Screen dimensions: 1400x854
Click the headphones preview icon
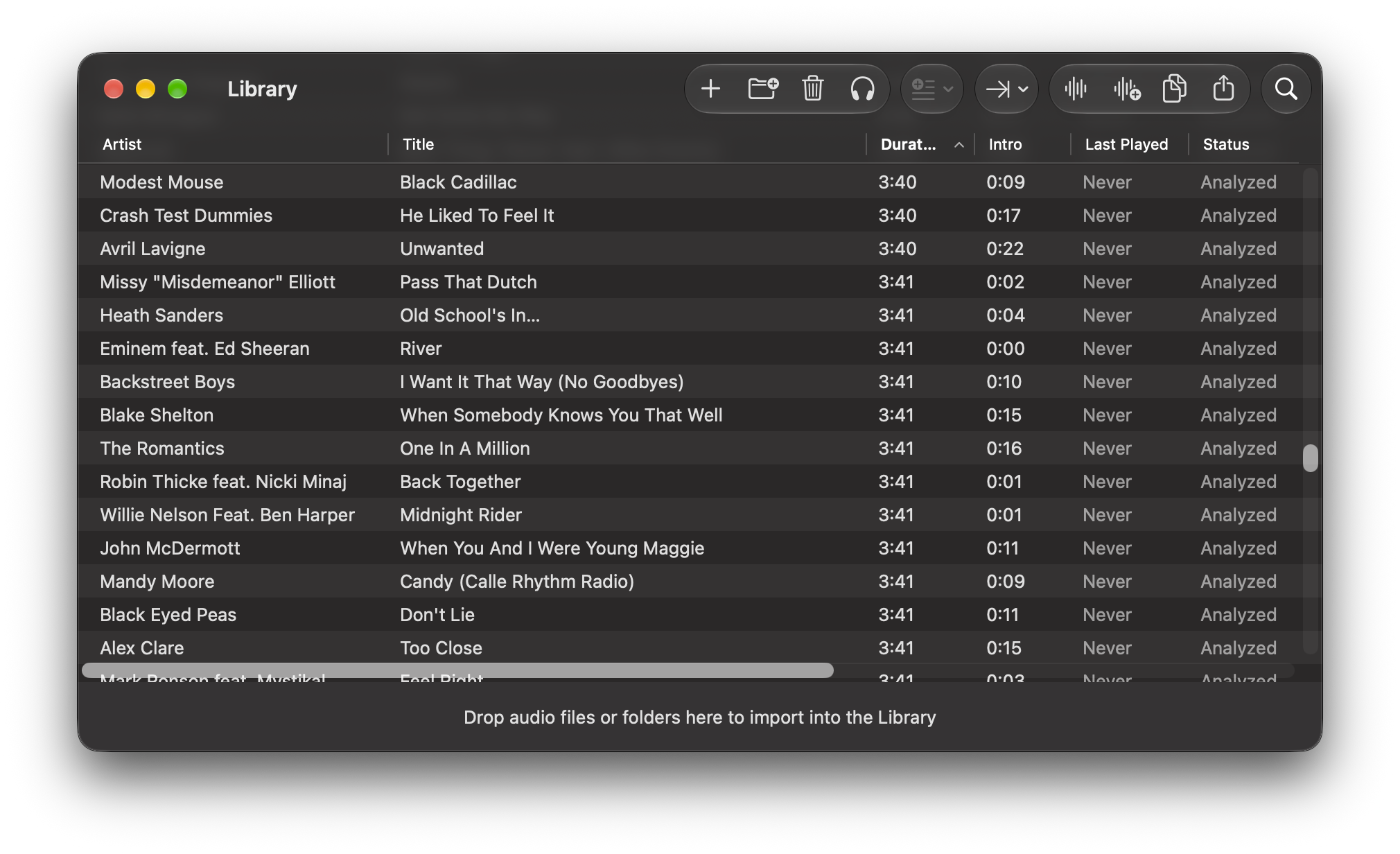[x=862, y=89]
